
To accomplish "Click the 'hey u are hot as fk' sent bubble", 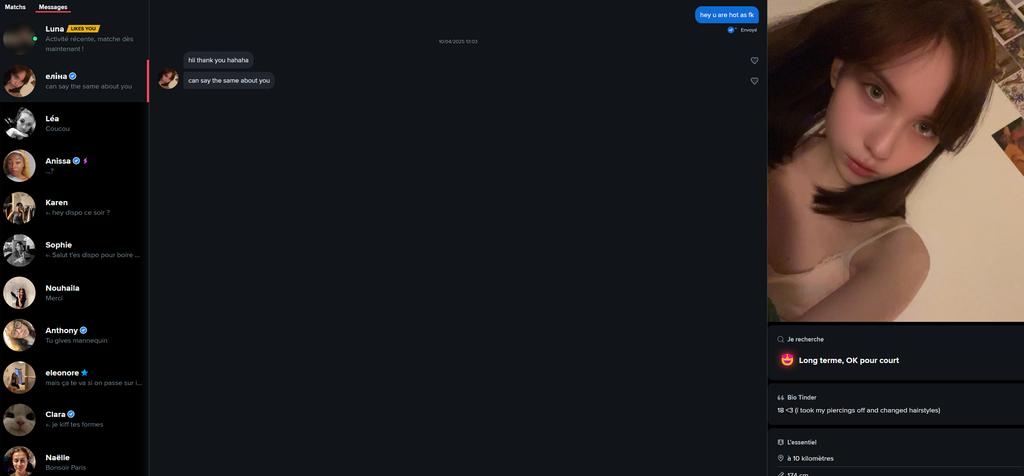I will (x=727, y=15).
